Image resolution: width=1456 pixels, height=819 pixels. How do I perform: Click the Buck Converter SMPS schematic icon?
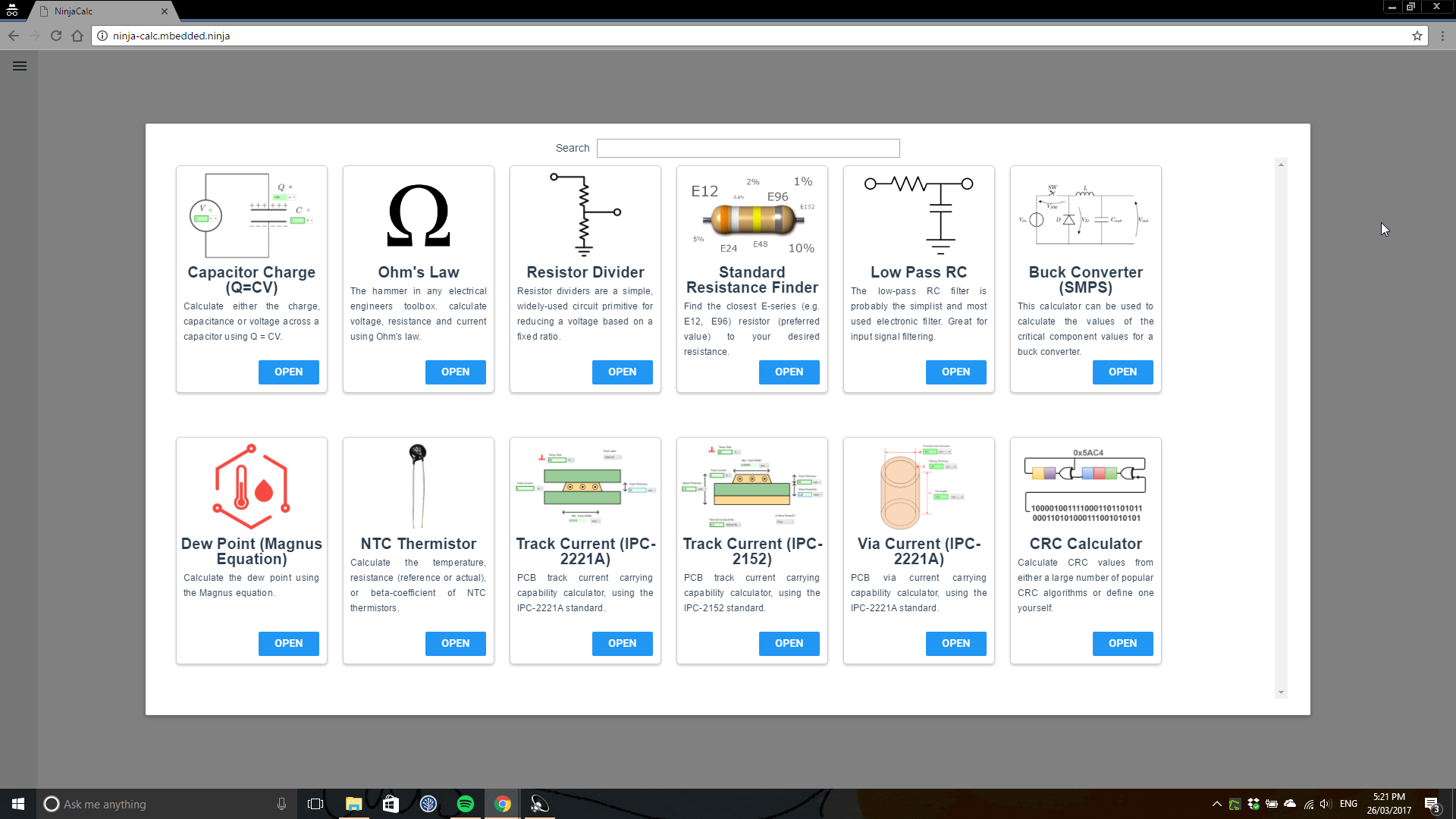[x=1085, y=215]
